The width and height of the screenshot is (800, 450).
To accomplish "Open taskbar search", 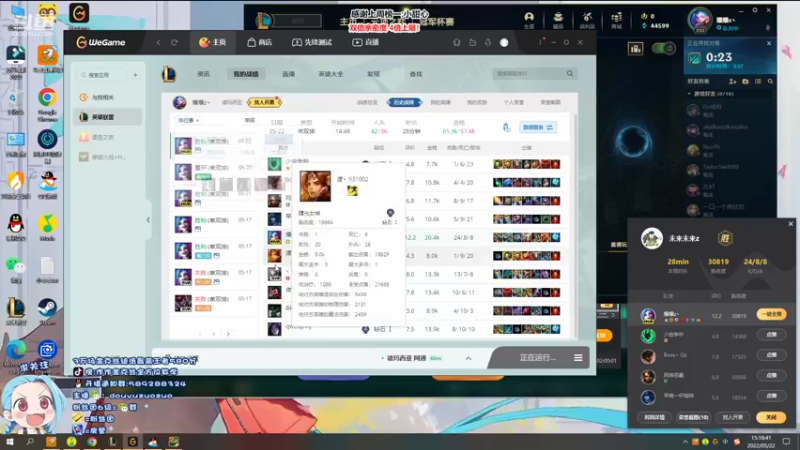I will 30,442.
